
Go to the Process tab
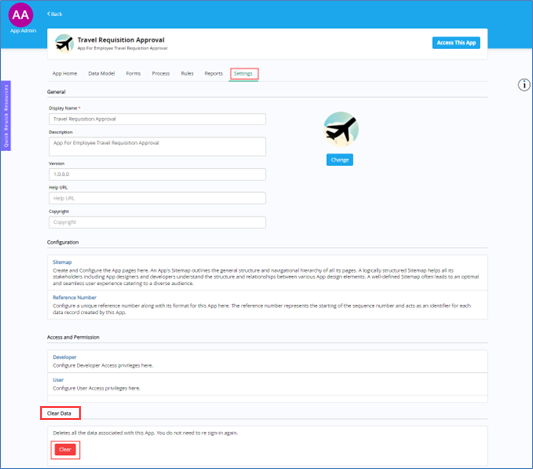160,73
